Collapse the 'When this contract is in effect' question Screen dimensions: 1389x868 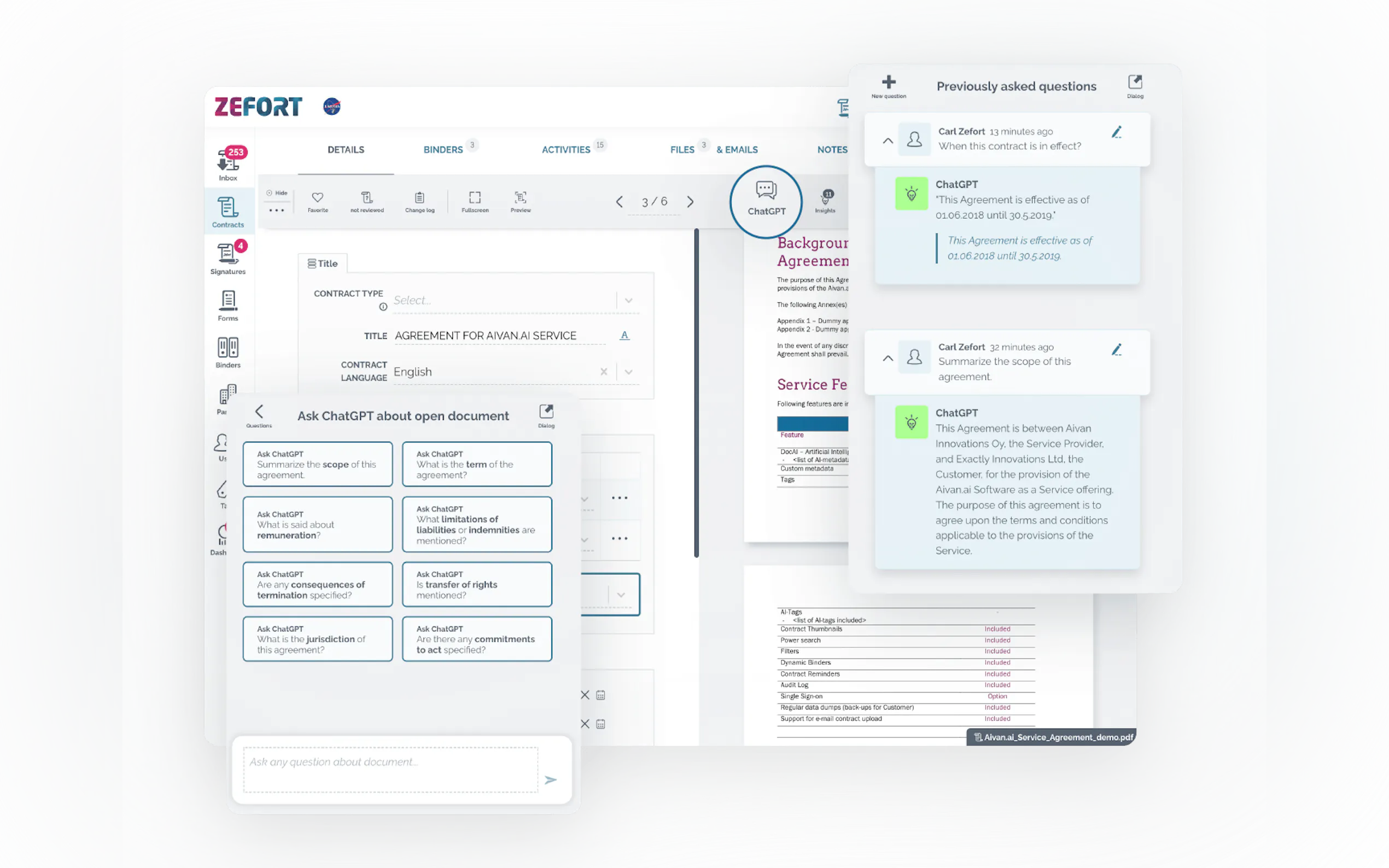point(888,140)
